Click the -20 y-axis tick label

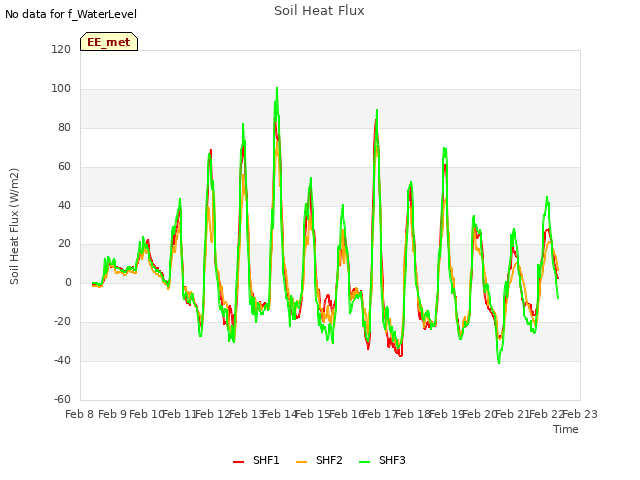click(62, 322)
